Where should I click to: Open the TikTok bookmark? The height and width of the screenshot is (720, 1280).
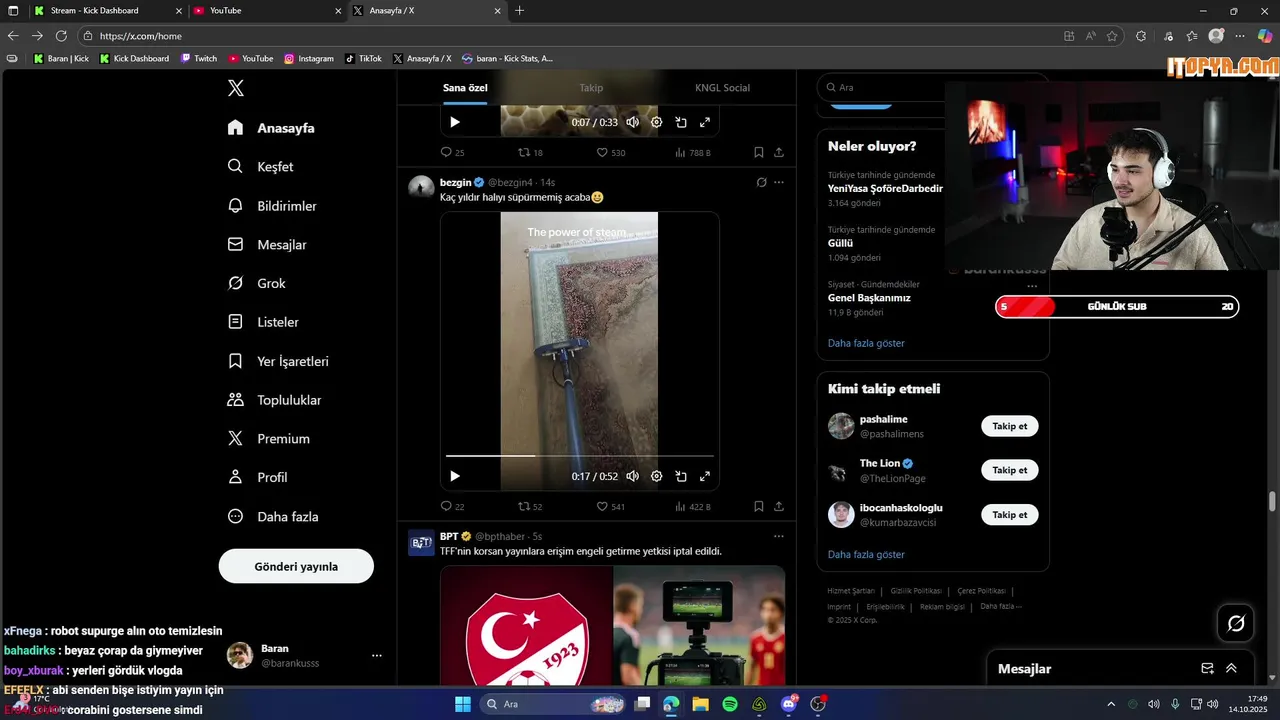click(x=363, y=59)
